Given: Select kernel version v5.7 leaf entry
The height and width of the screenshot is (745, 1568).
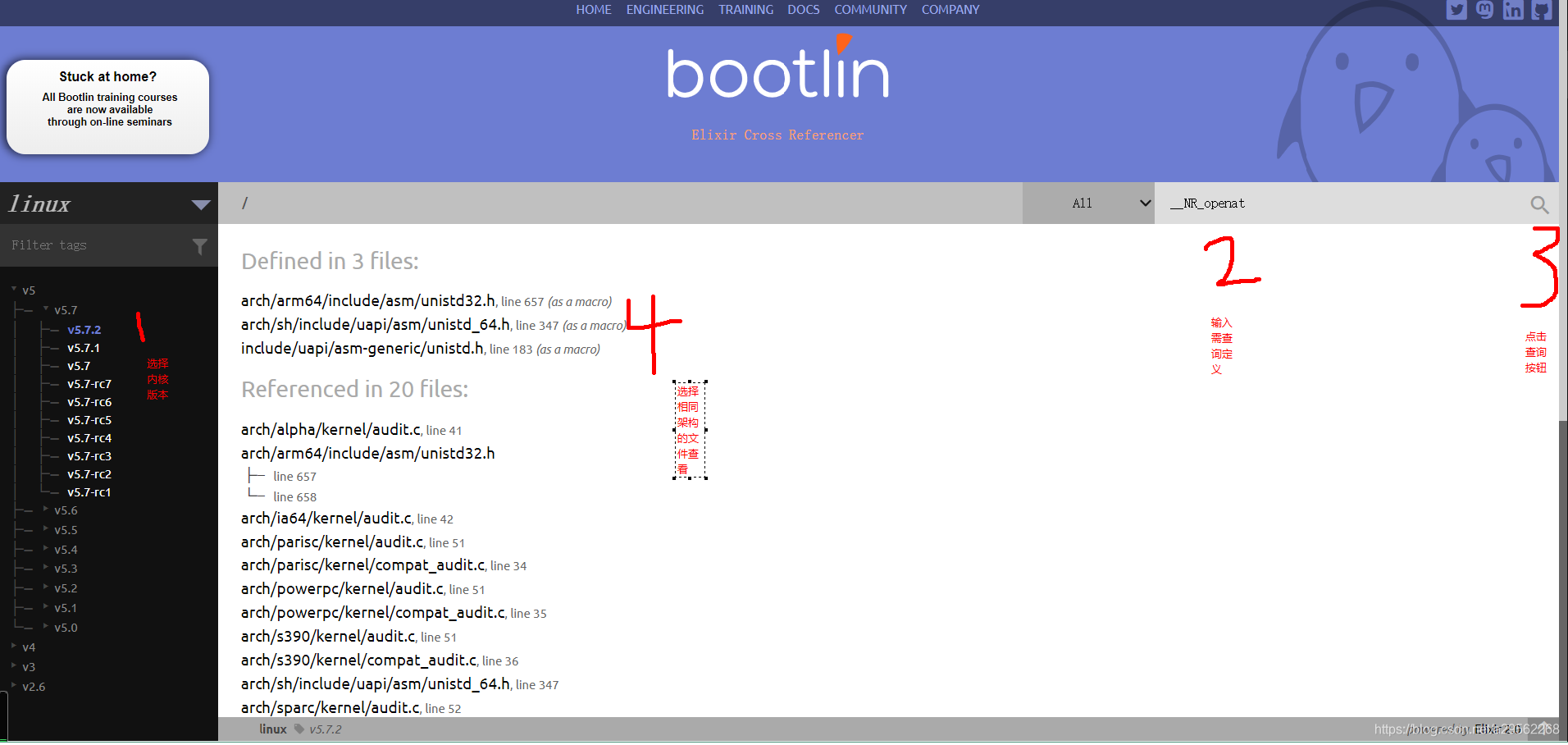Looking at the screenshot, I should tap(79, 366).
